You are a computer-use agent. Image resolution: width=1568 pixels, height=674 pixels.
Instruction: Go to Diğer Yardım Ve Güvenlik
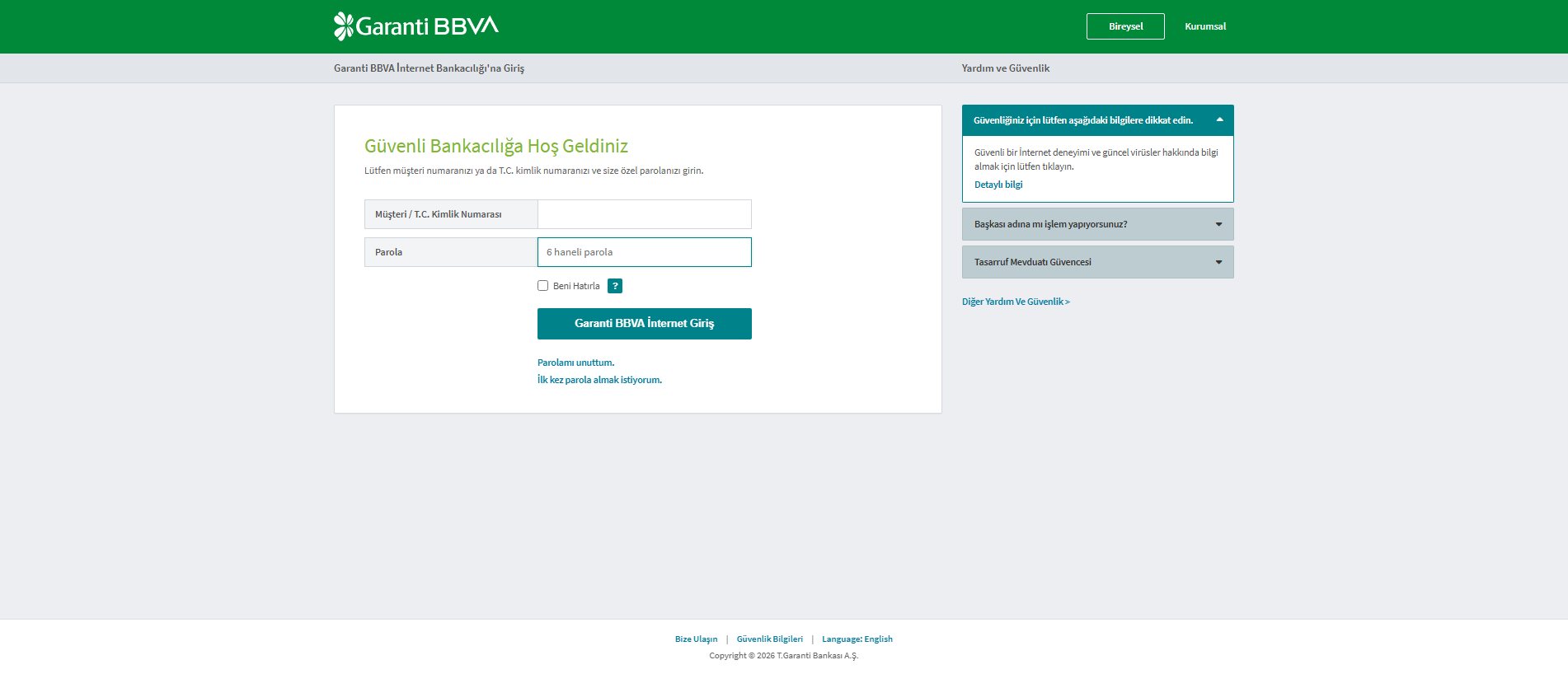click(x=1016, y=302)
